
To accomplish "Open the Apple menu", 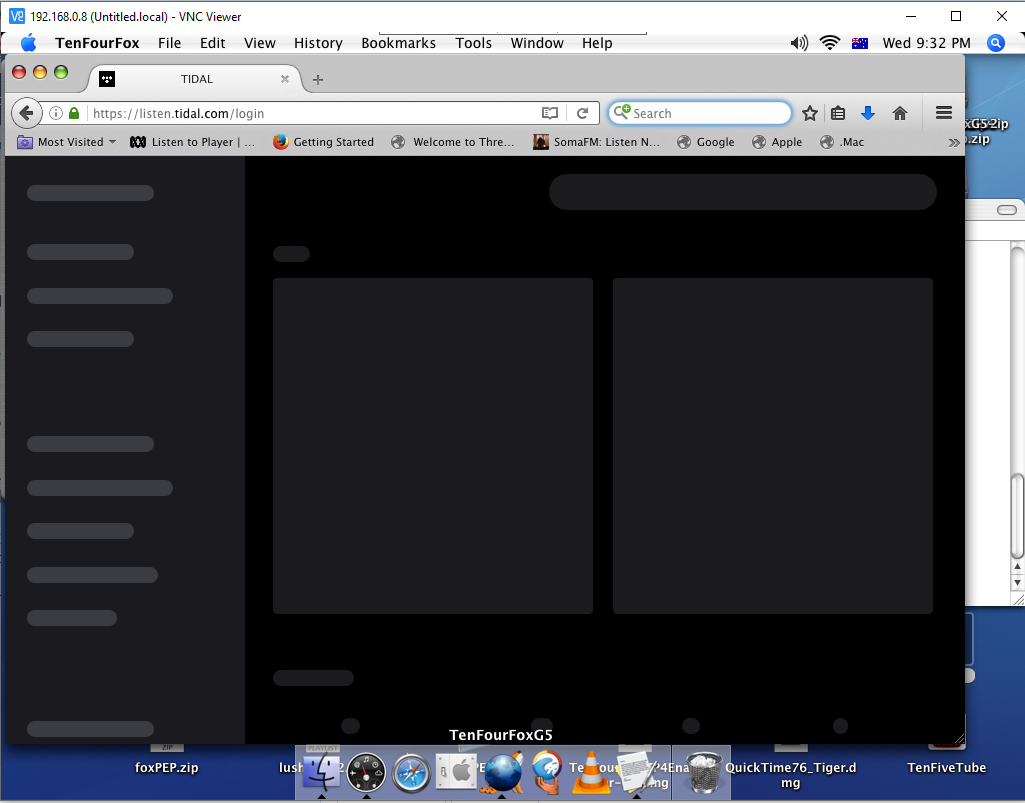I will [28, 43].
